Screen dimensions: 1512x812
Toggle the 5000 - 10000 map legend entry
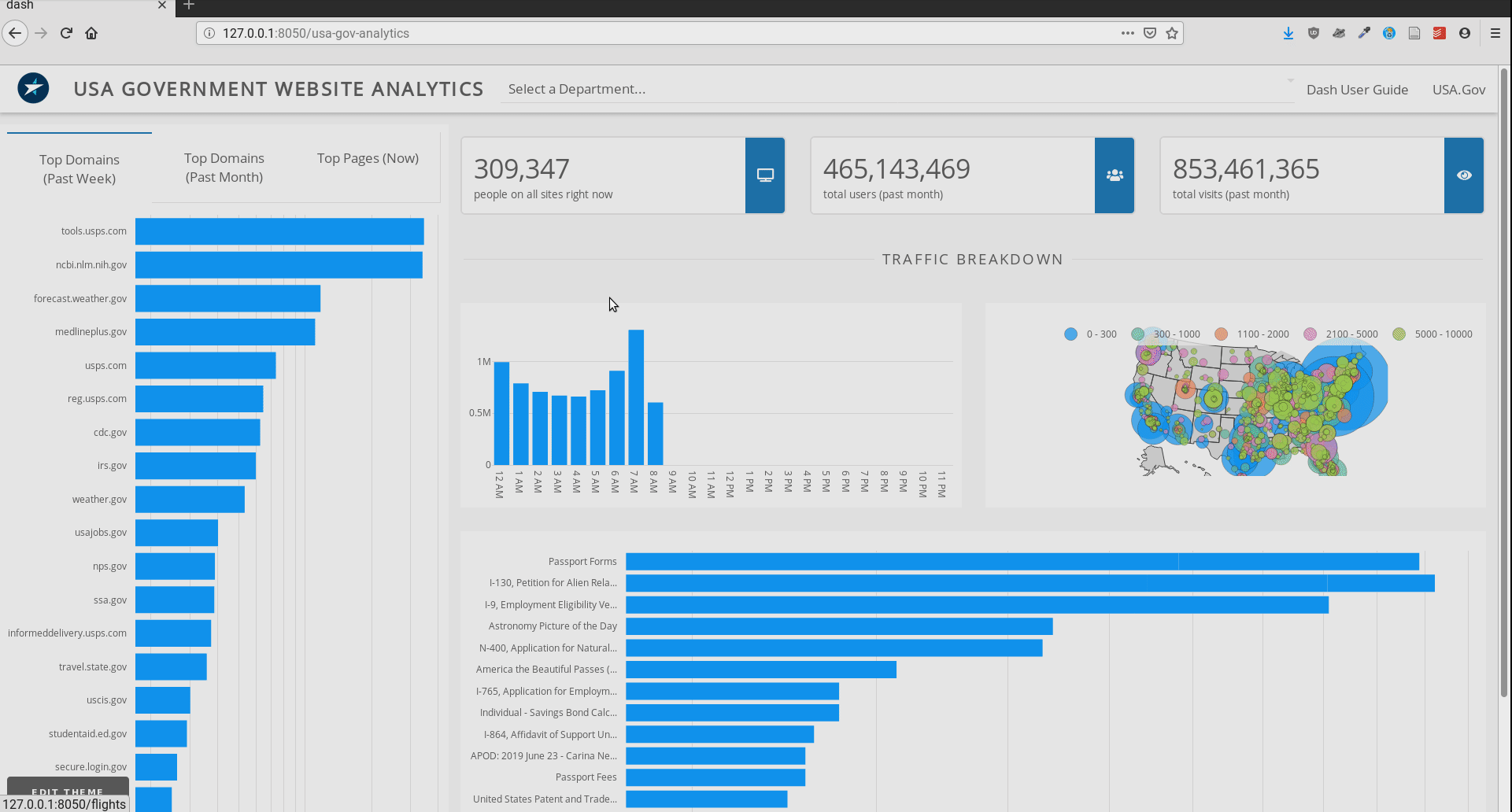[1433, 334]
